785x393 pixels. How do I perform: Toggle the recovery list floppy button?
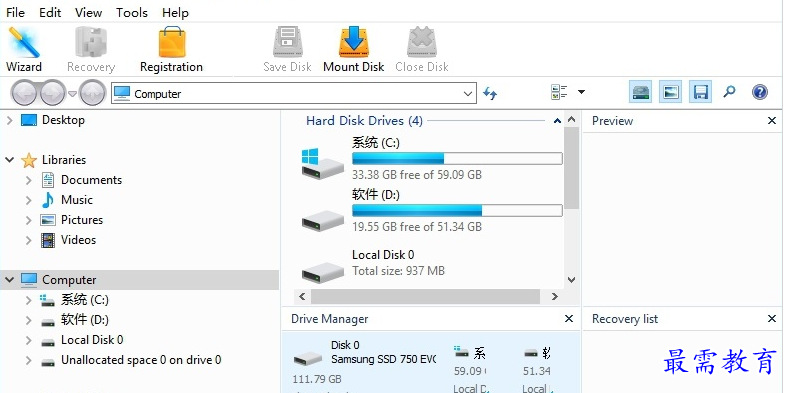coord(700,92)
